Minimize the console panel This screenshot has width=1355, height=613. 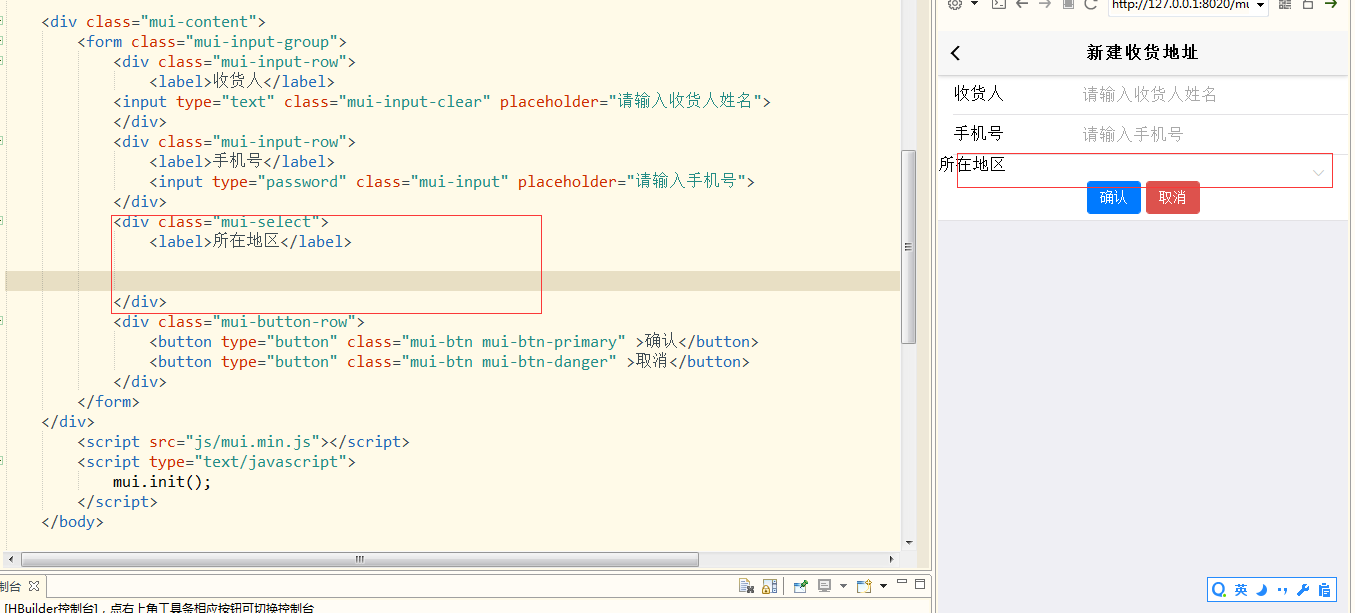coord(902,583)
